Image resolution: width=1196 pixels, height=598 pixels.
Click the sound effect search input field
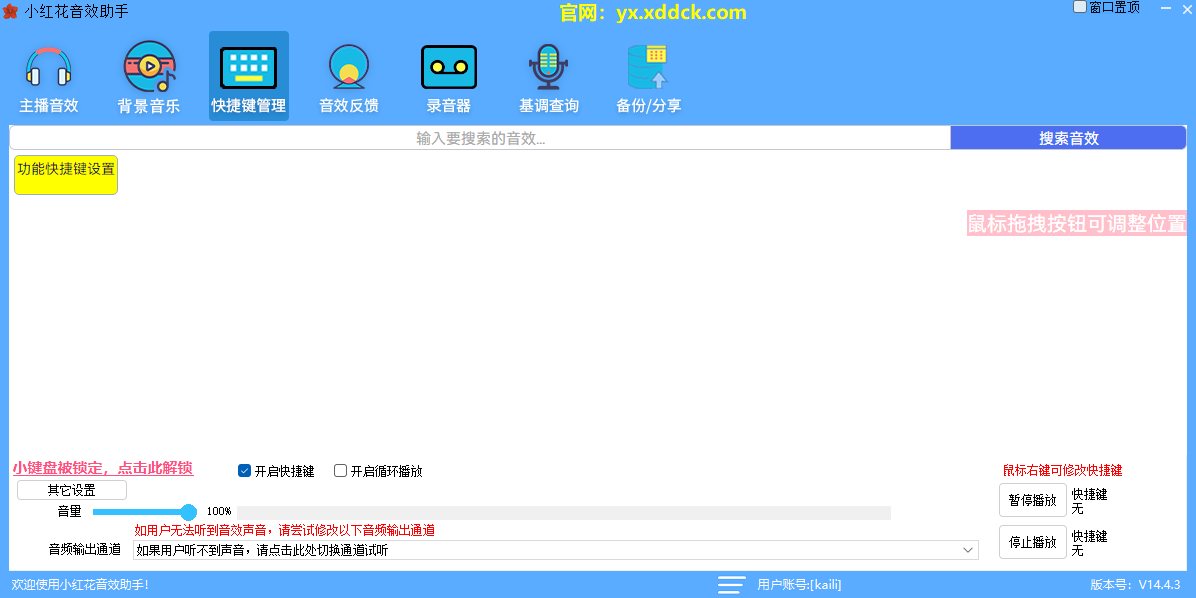click(480, 138)
